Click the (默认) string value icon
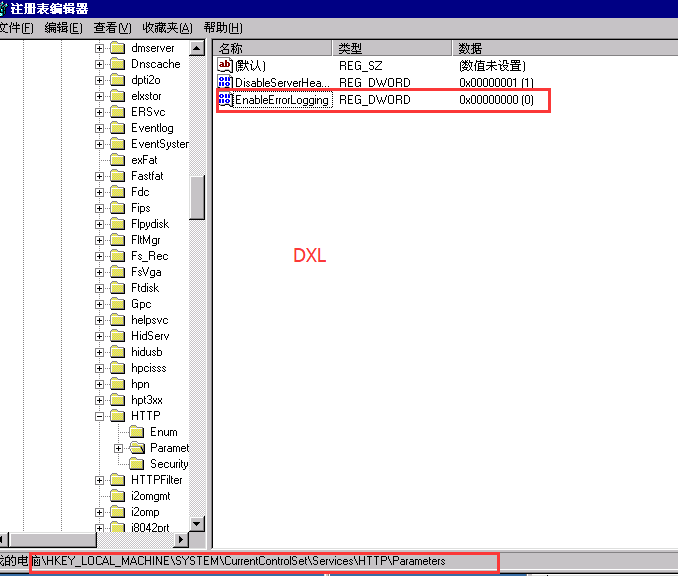The height and width of the screenshot is (576, 678). [x=224, y=65]
